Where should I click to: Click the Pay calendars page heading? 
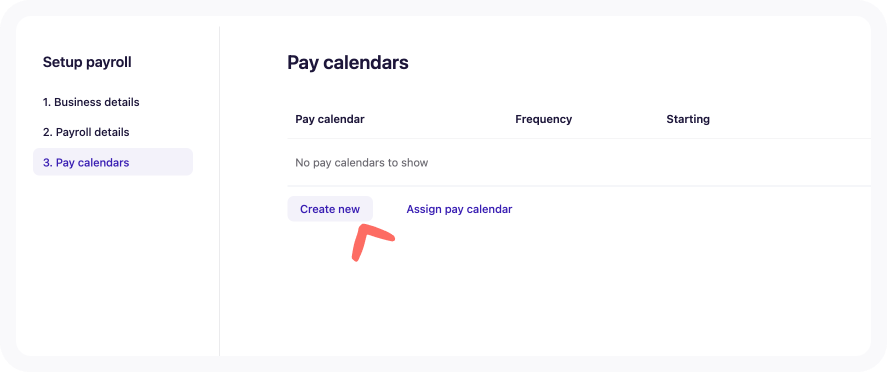[348, 63]
